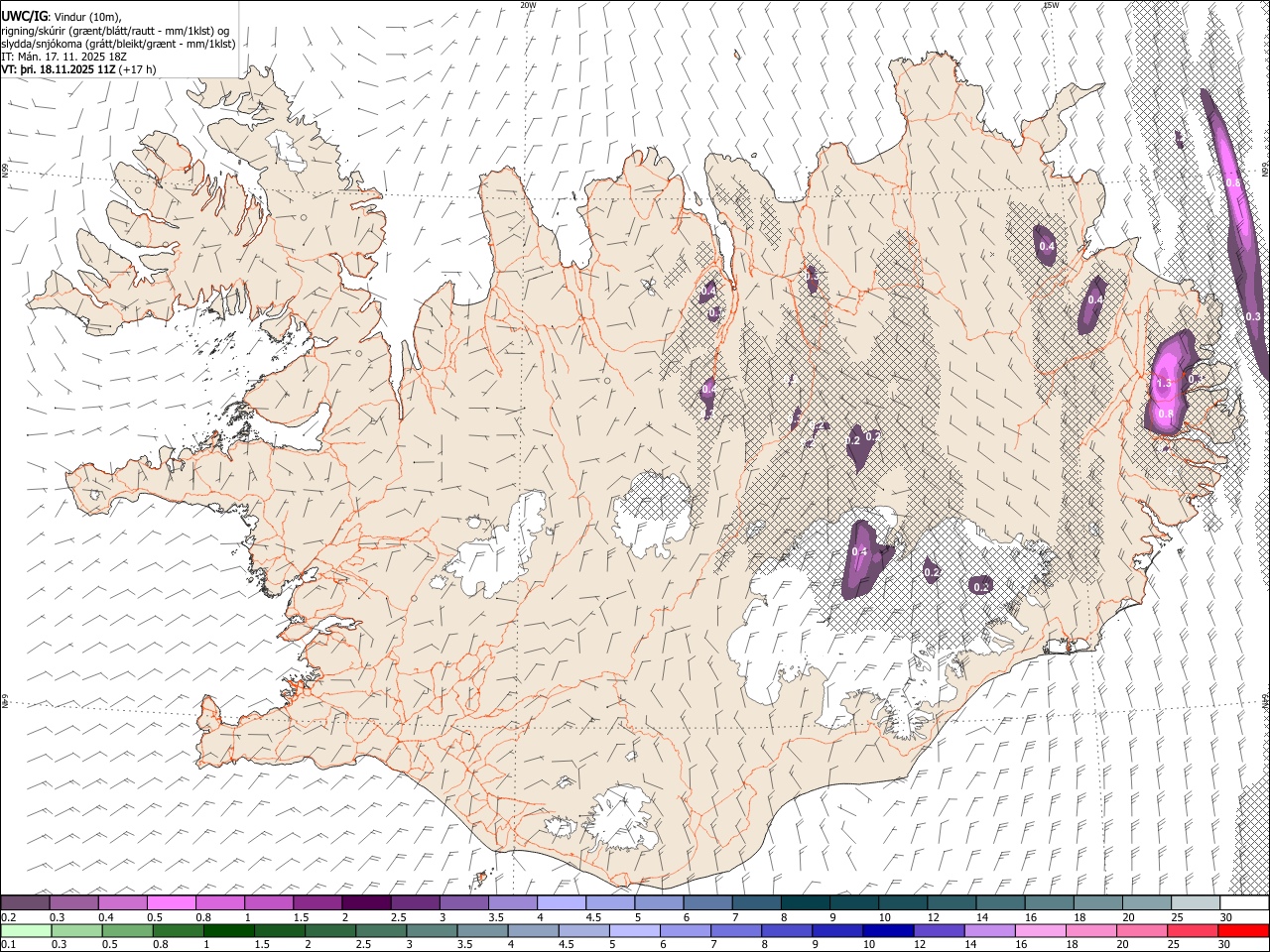Click the '14' label on the lower scale

pyautogui.click(x=970, y=944)
